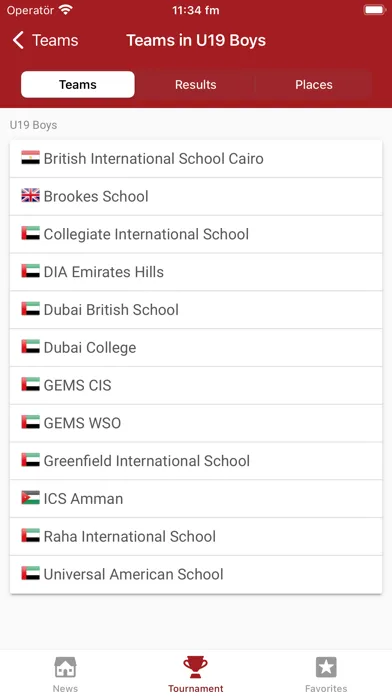Select the Tournament trophy icon
The image size is (392, 696).
point(195,667)
